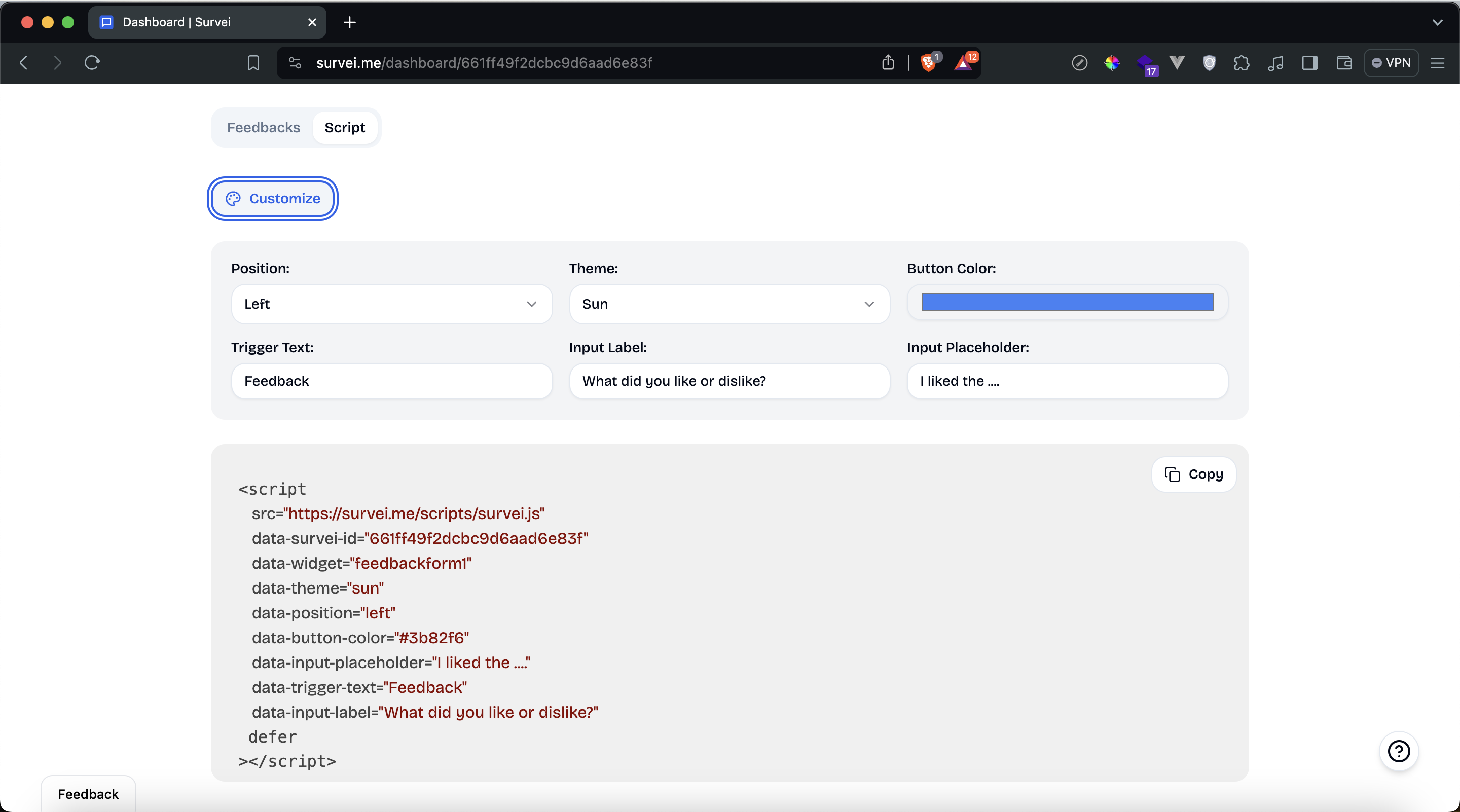1460x812 pixels.
Task: Click the compass extension icon
Action: point(1079,63)
